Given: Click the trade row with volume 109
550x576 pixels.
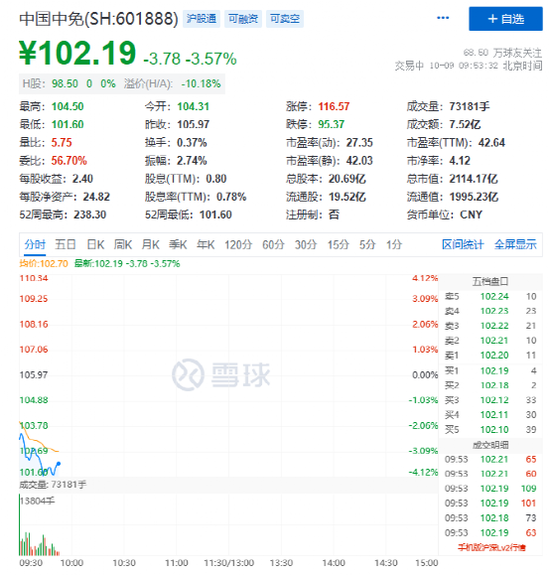Looking at the screenshot, I should pos(490,488).
